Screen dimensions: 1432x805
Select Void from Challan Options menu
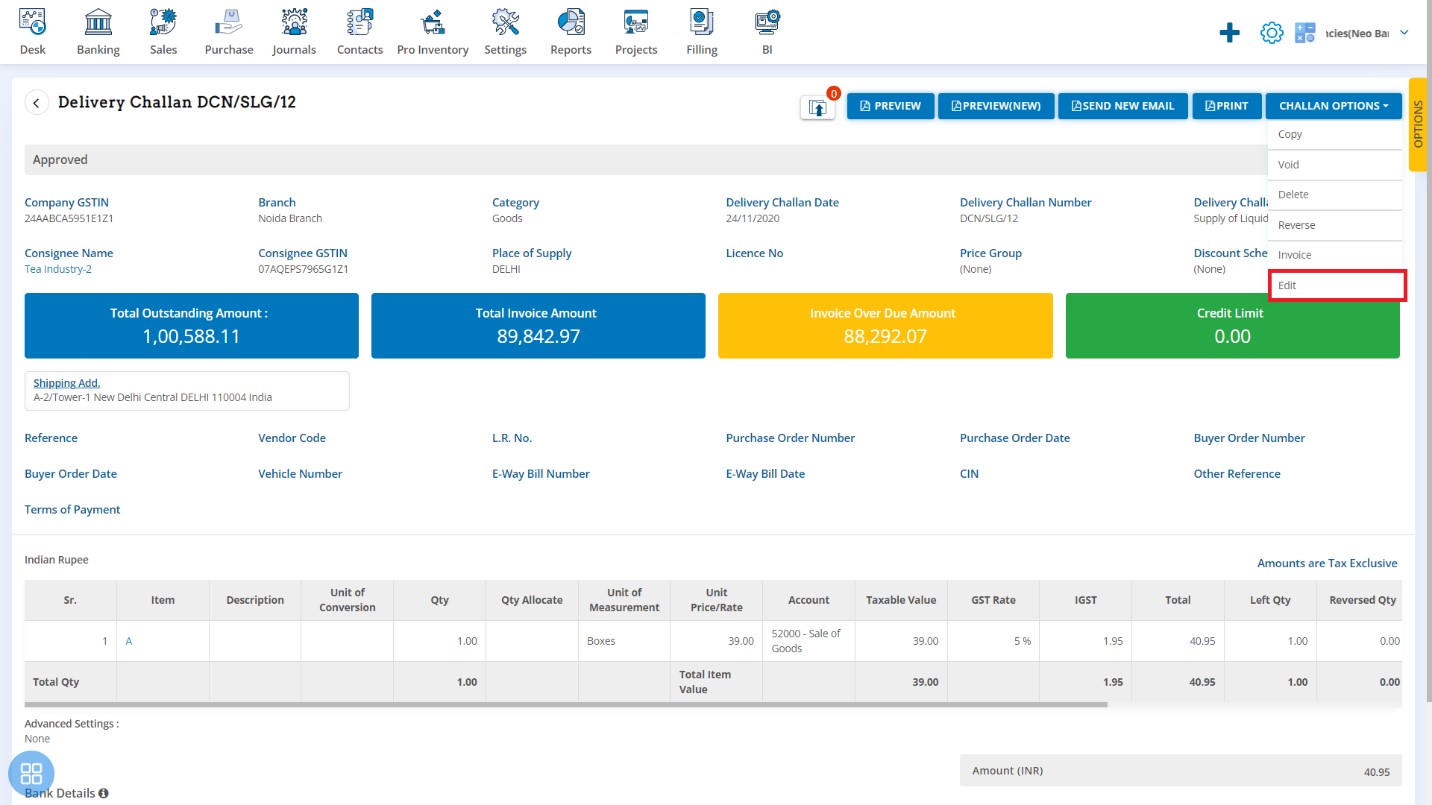point(1334,165)
